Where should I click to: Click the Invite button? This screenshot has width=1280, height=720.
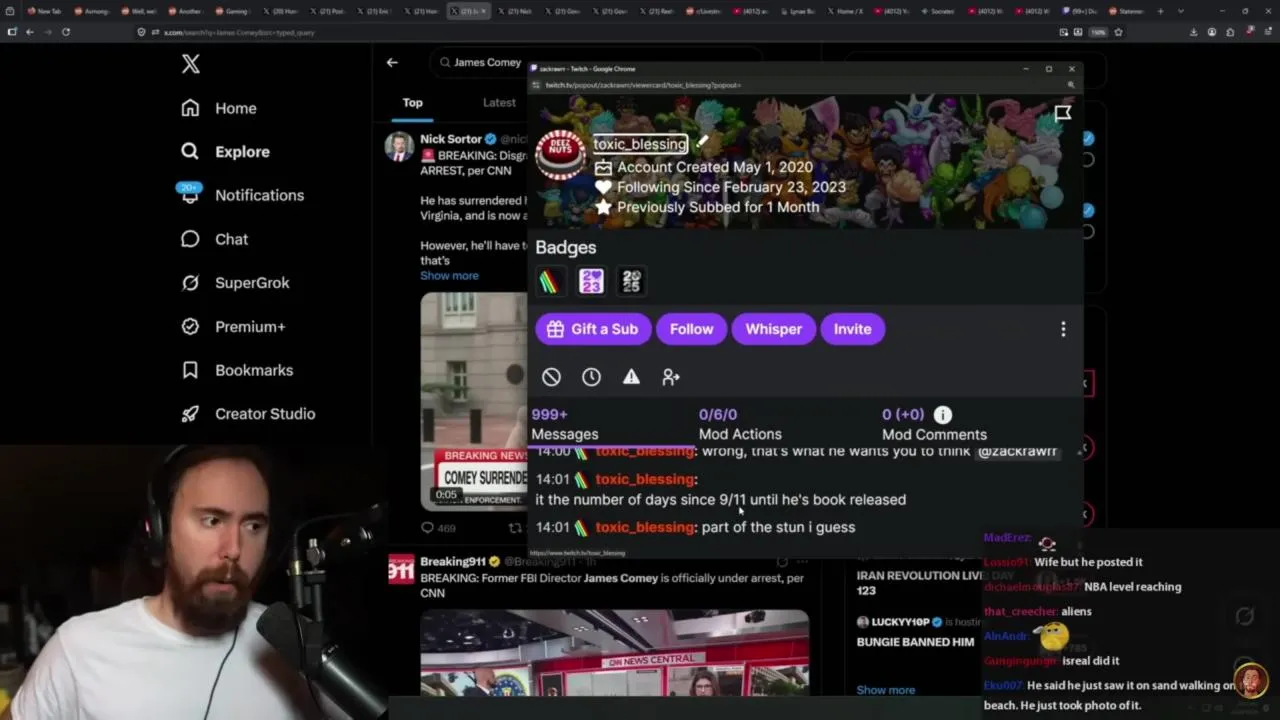pyautogui.click(x=853, y=329)
